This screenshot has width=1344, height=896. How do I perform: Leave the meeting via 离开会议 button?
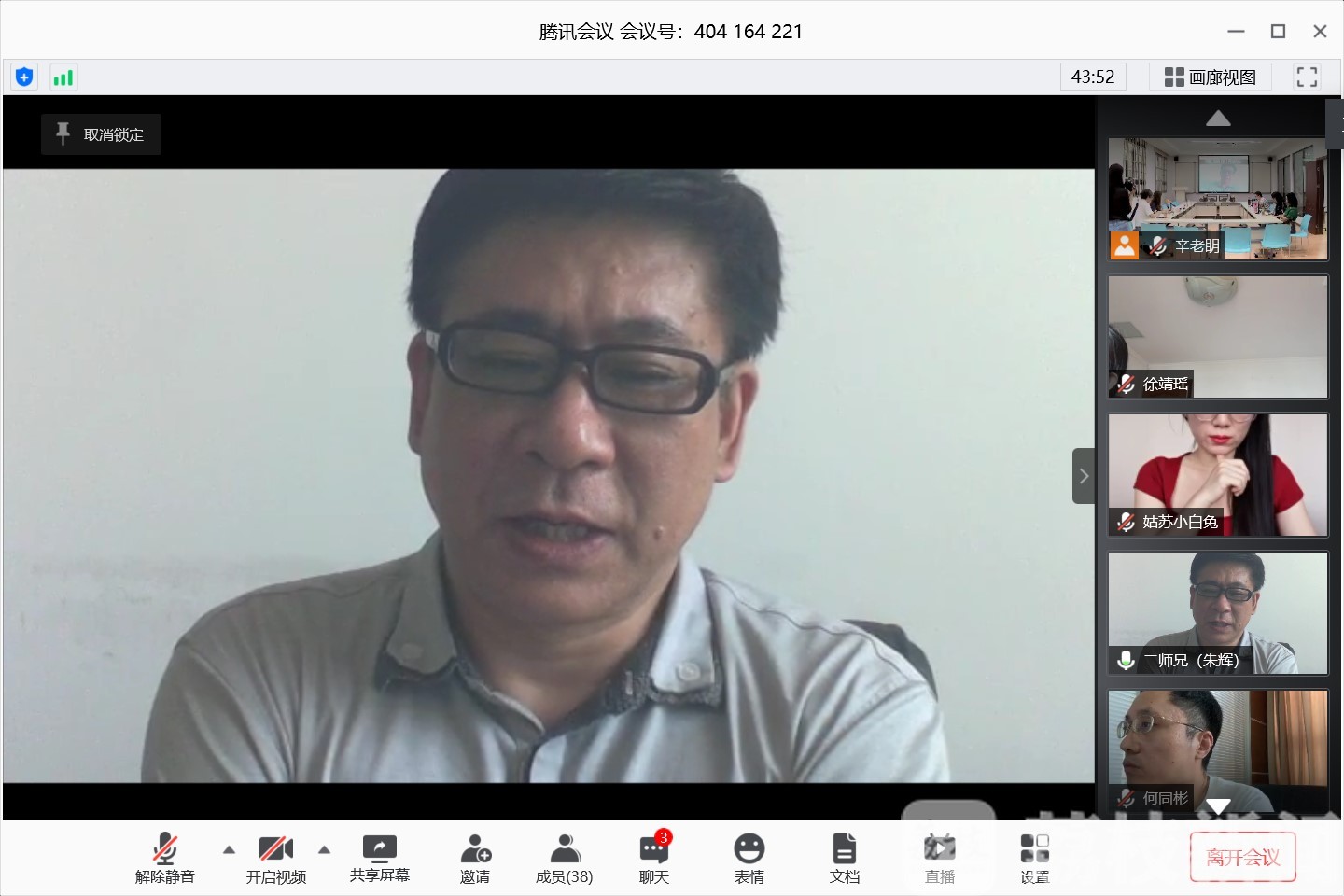pos(1242,857)
